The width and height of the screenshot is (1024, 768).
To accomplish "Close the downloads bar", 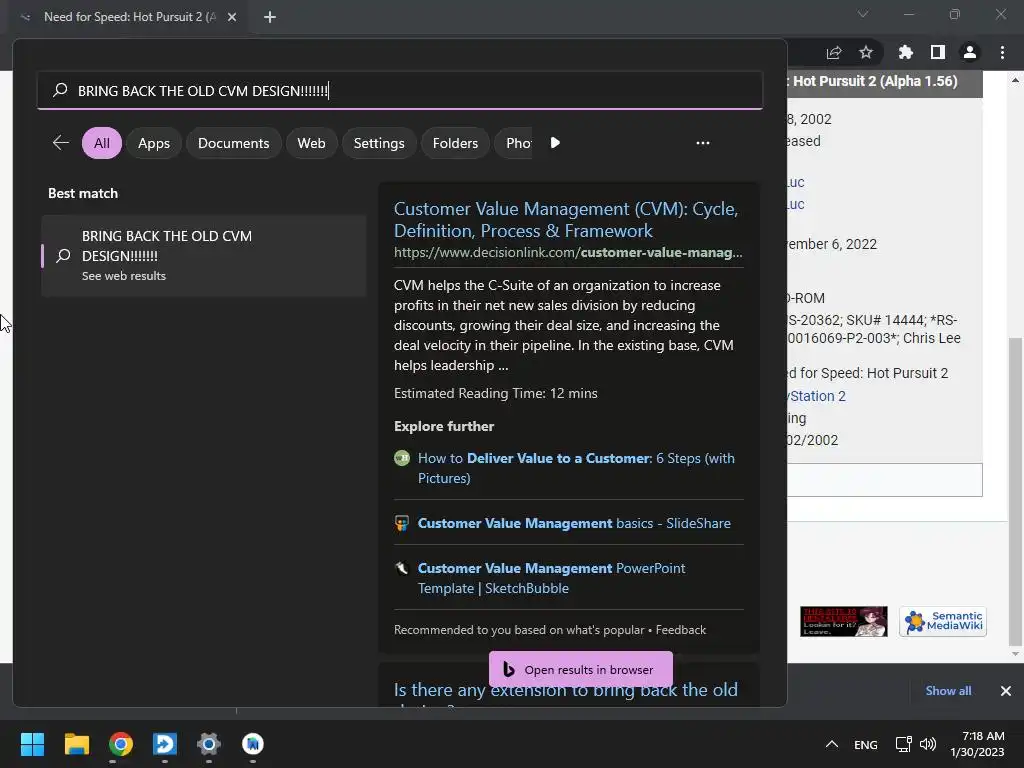I will [1006, 691].
